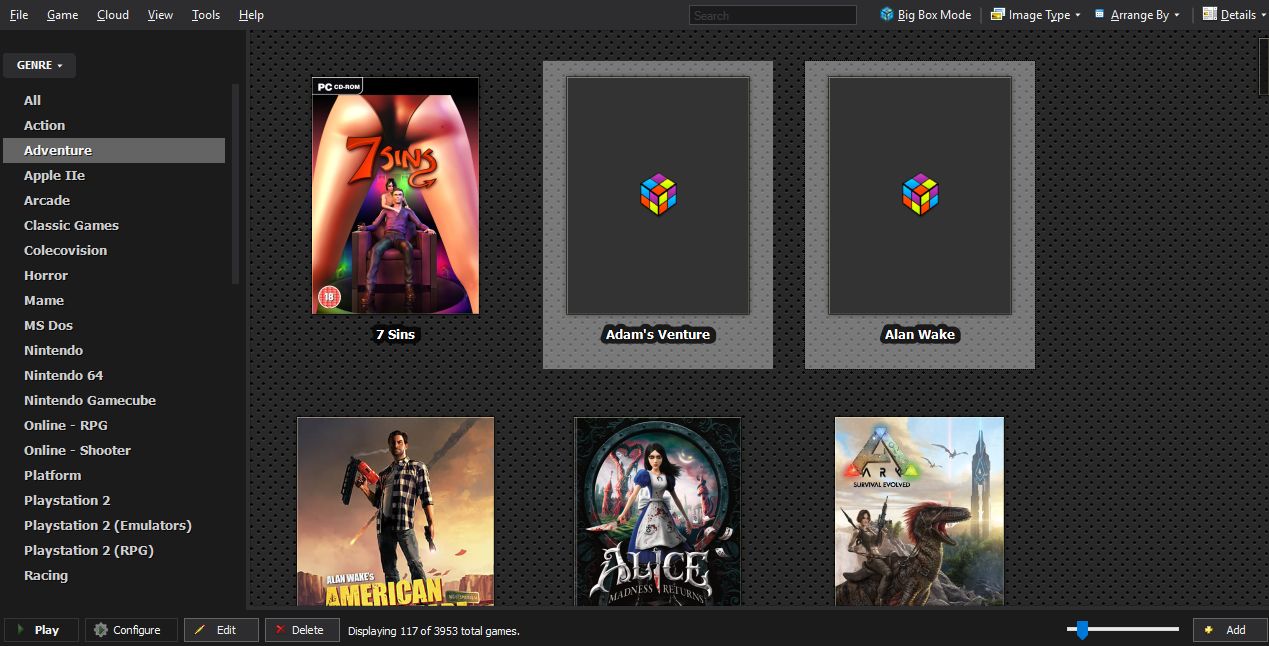The image size is (1269, 646).
Task: Select the Playstation 2 category
Action: coord(114,500)
